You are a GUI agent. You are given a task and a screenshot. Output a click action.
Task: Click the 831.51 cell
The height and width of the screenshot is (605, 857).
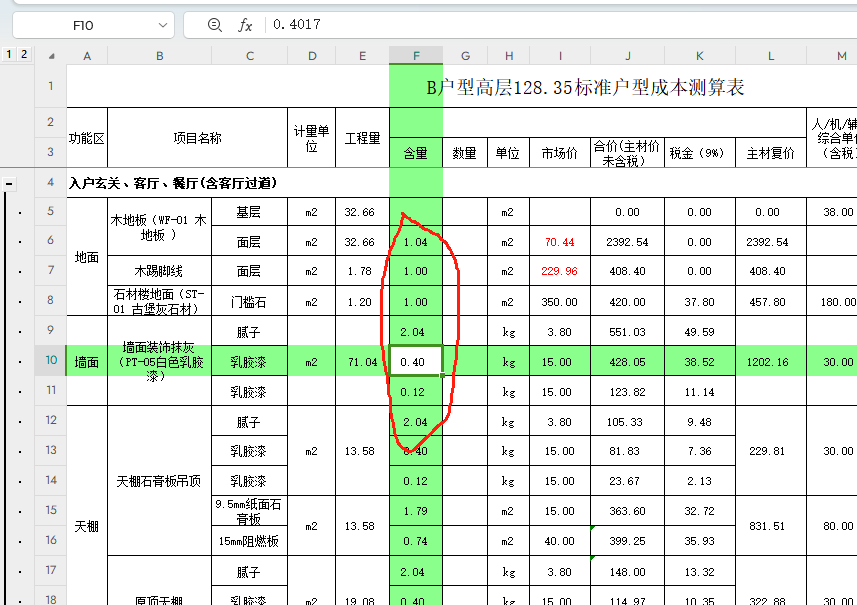[x=771, y=526]
